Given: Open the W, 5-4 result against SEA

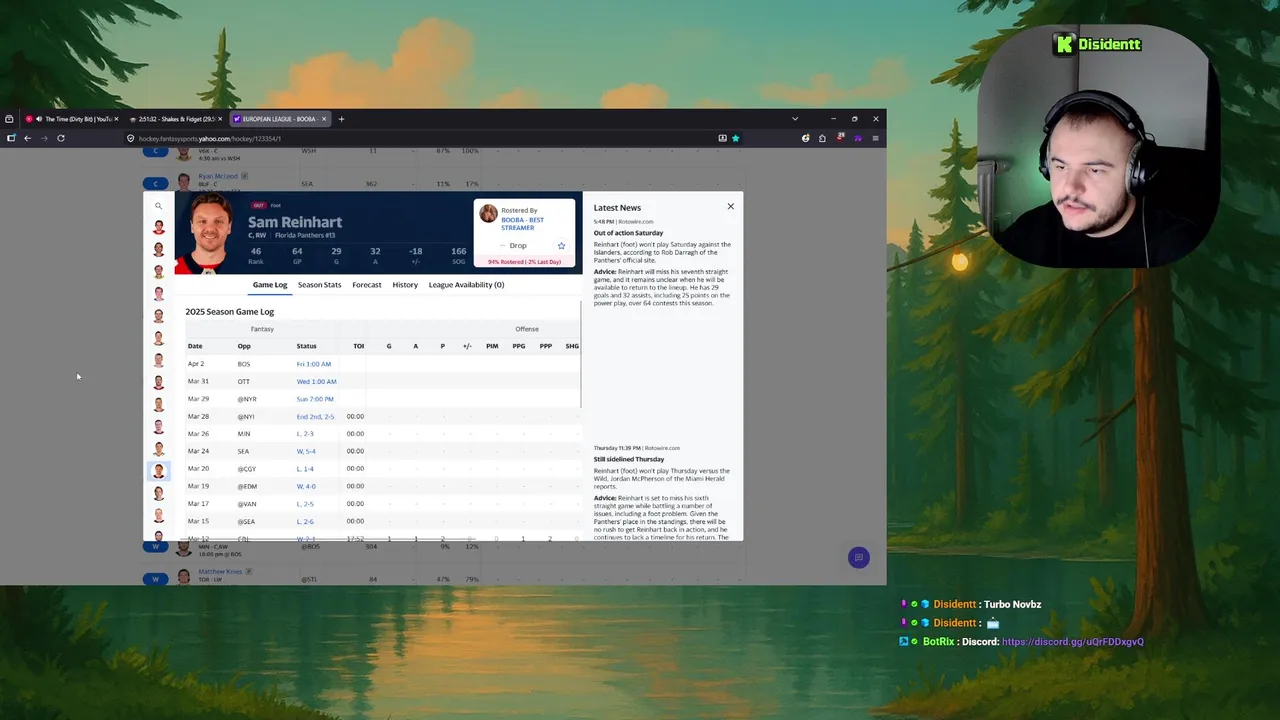Looking at the screenshot, I should click(306, 452).
